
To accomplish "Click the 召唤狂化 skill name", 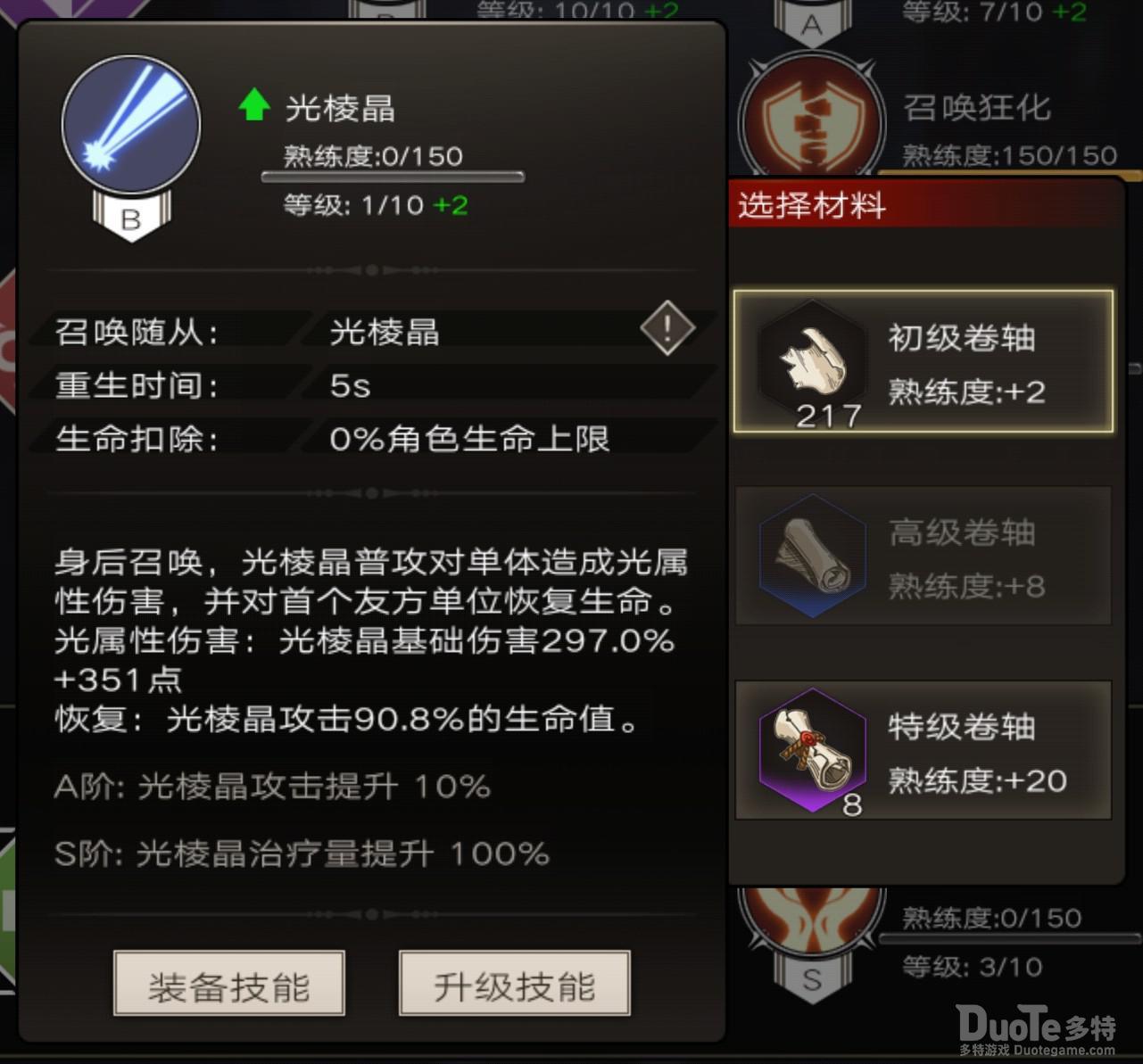I will (x=977, y=107).
